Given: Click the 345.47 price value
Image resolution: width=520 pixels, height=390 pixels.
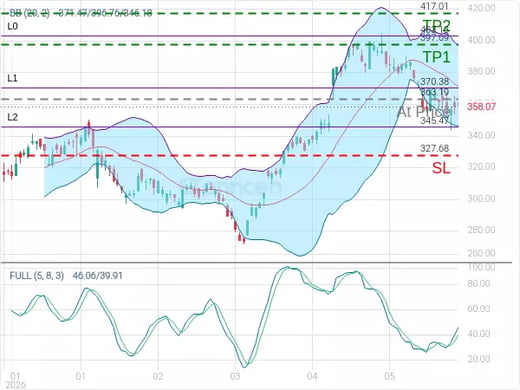Looking at the screenshot, I should tap(434, 120).
